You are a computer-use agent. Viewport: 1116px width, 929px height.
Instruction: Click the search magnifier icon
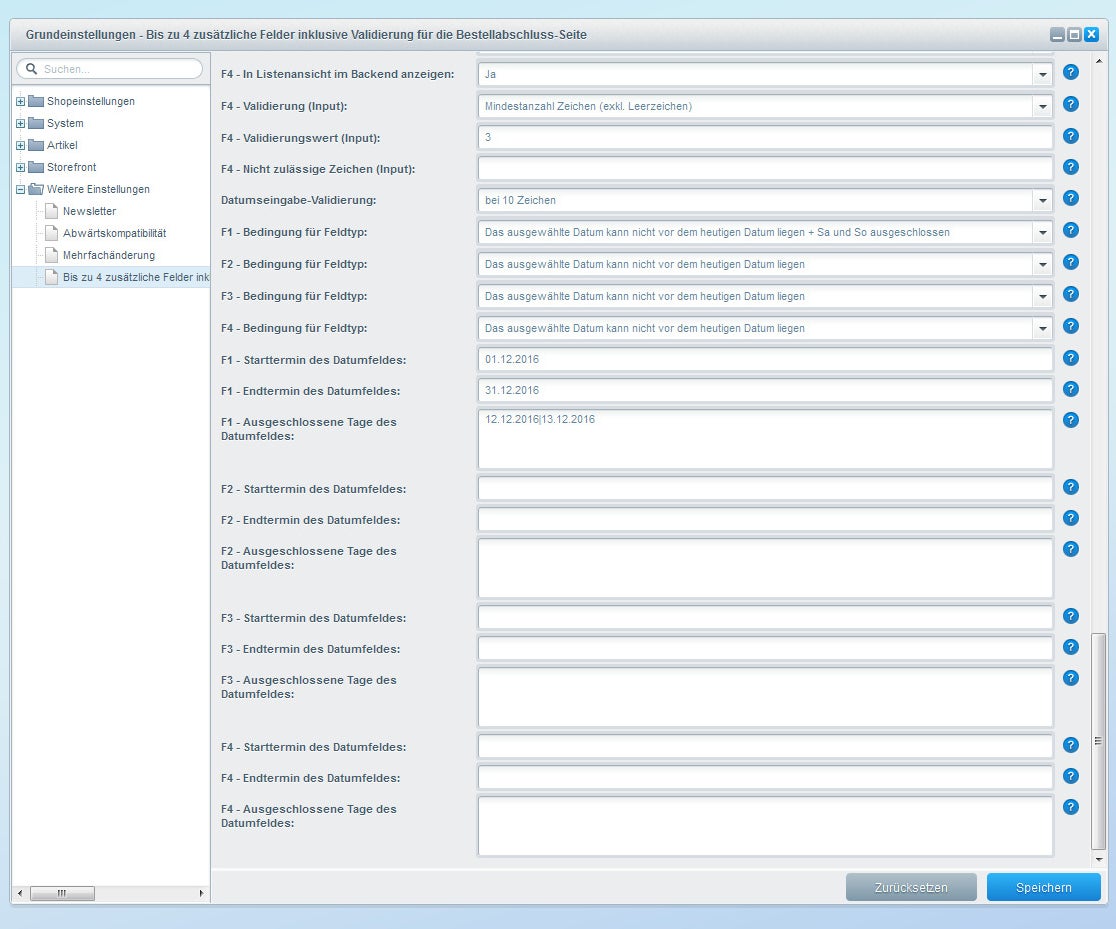[31, 69]
